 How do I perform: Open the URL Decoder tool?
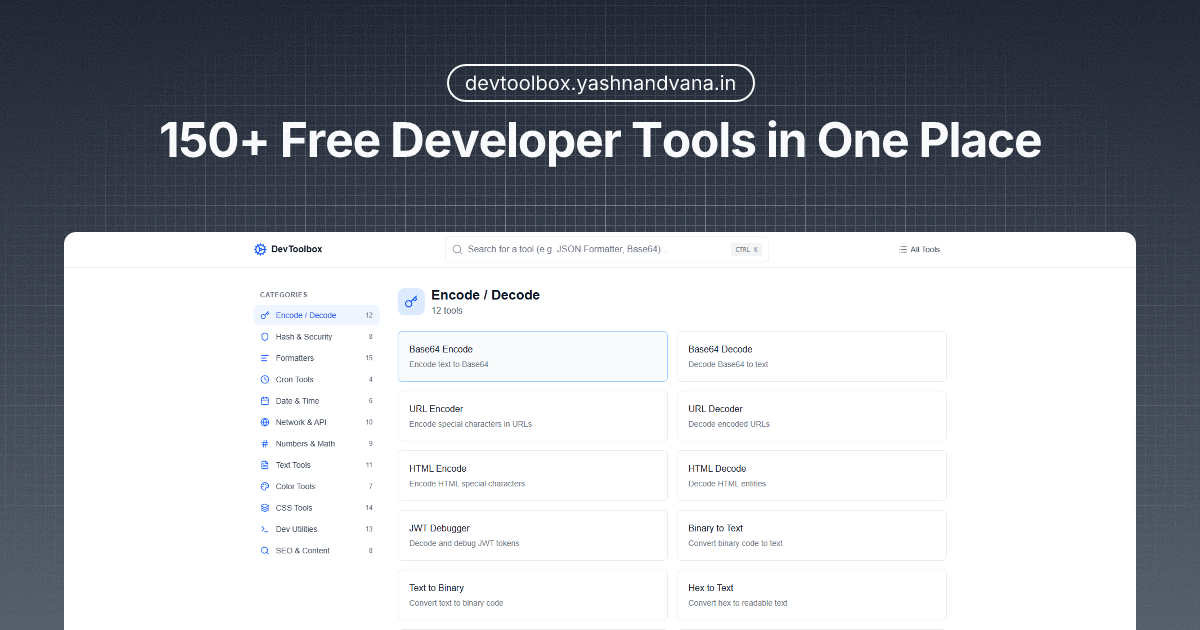[x=811, y=415]
